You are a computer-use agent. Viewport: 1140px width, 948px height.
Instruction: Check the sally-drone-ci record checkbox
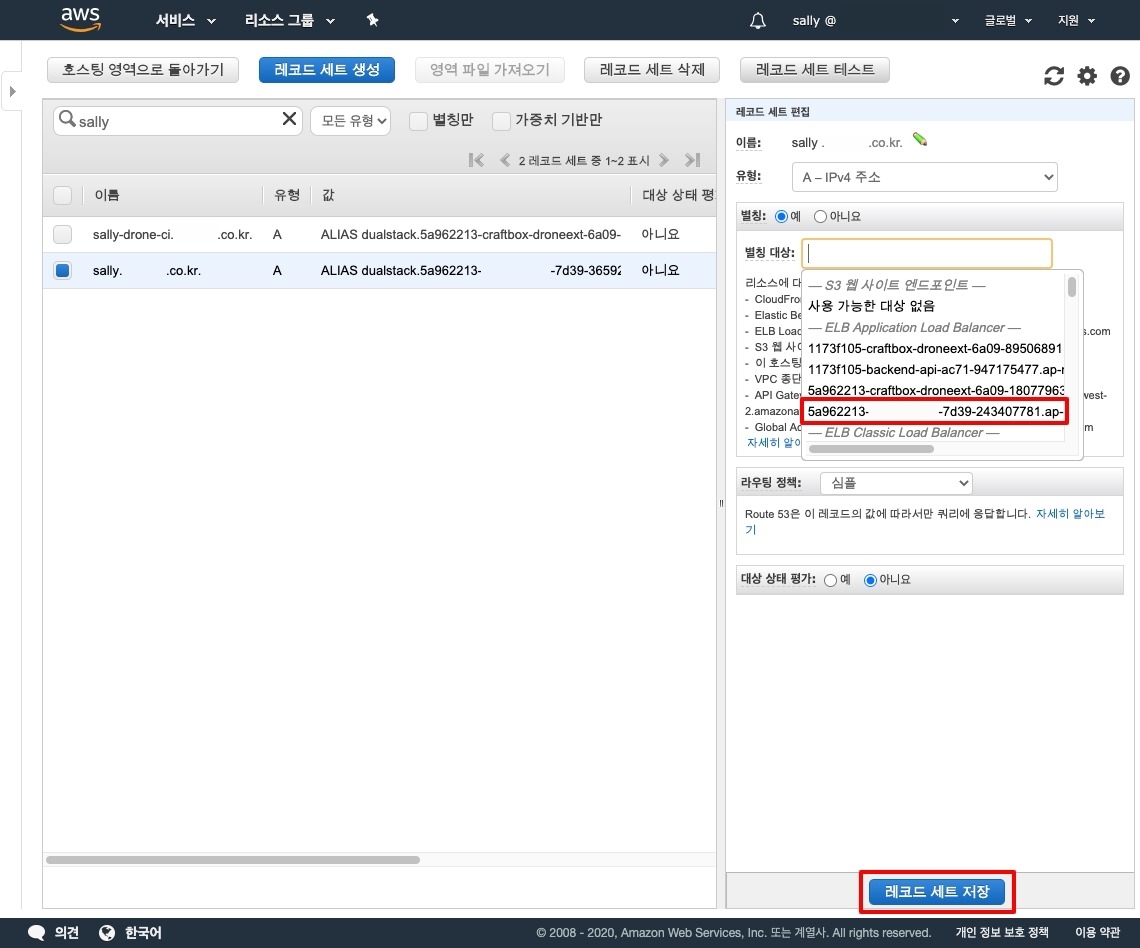click(63, 234)
